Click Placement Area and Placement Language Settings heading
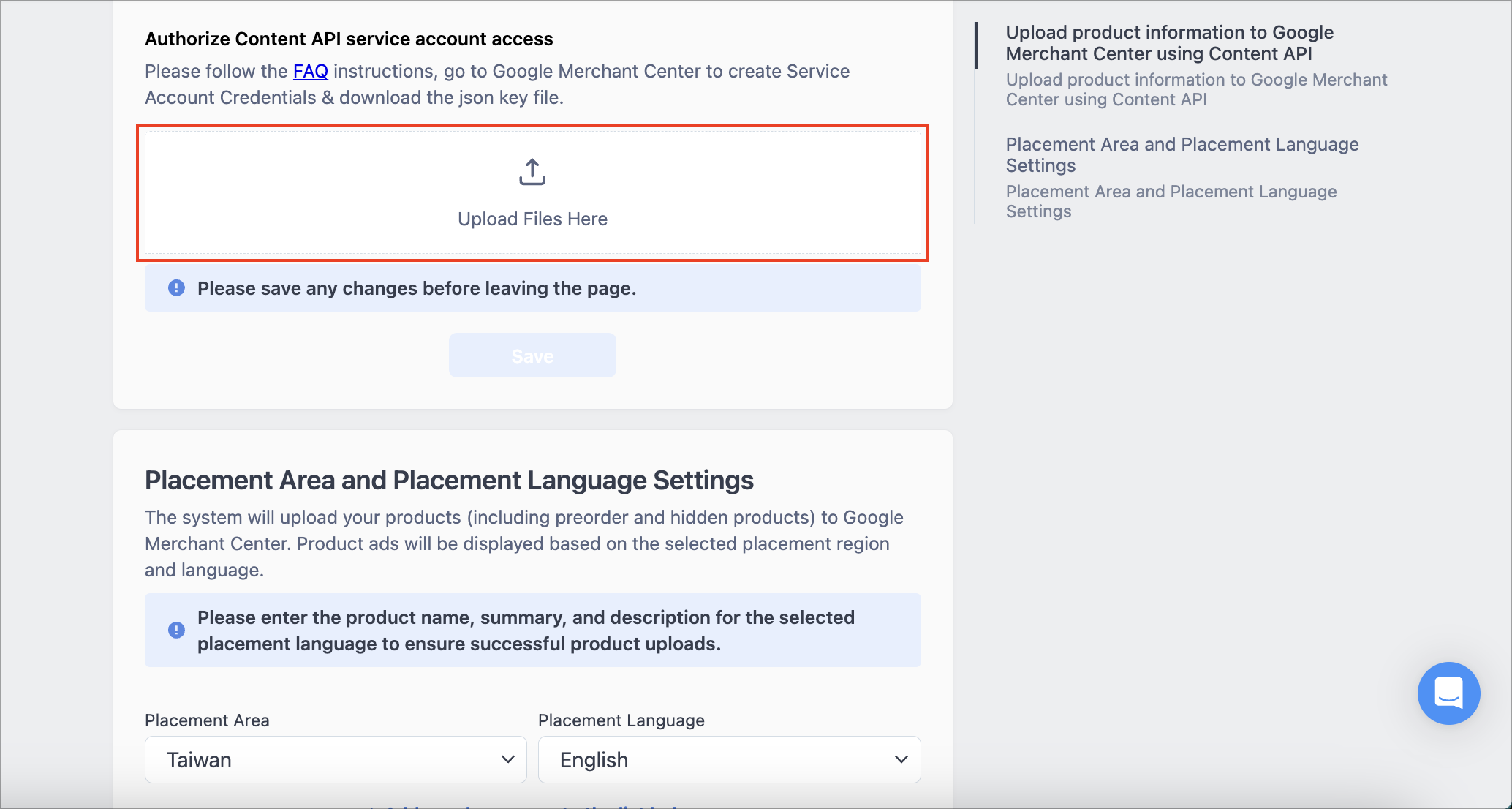1512x809 pixels. 449,481
